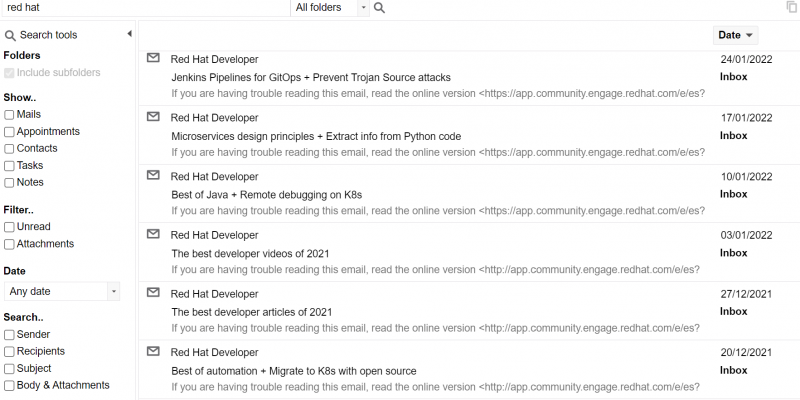This screenshot has height=400, width=800.
Task: Open Jenkins Pipelines for GitOps email
Action: [x=311, y=77]
